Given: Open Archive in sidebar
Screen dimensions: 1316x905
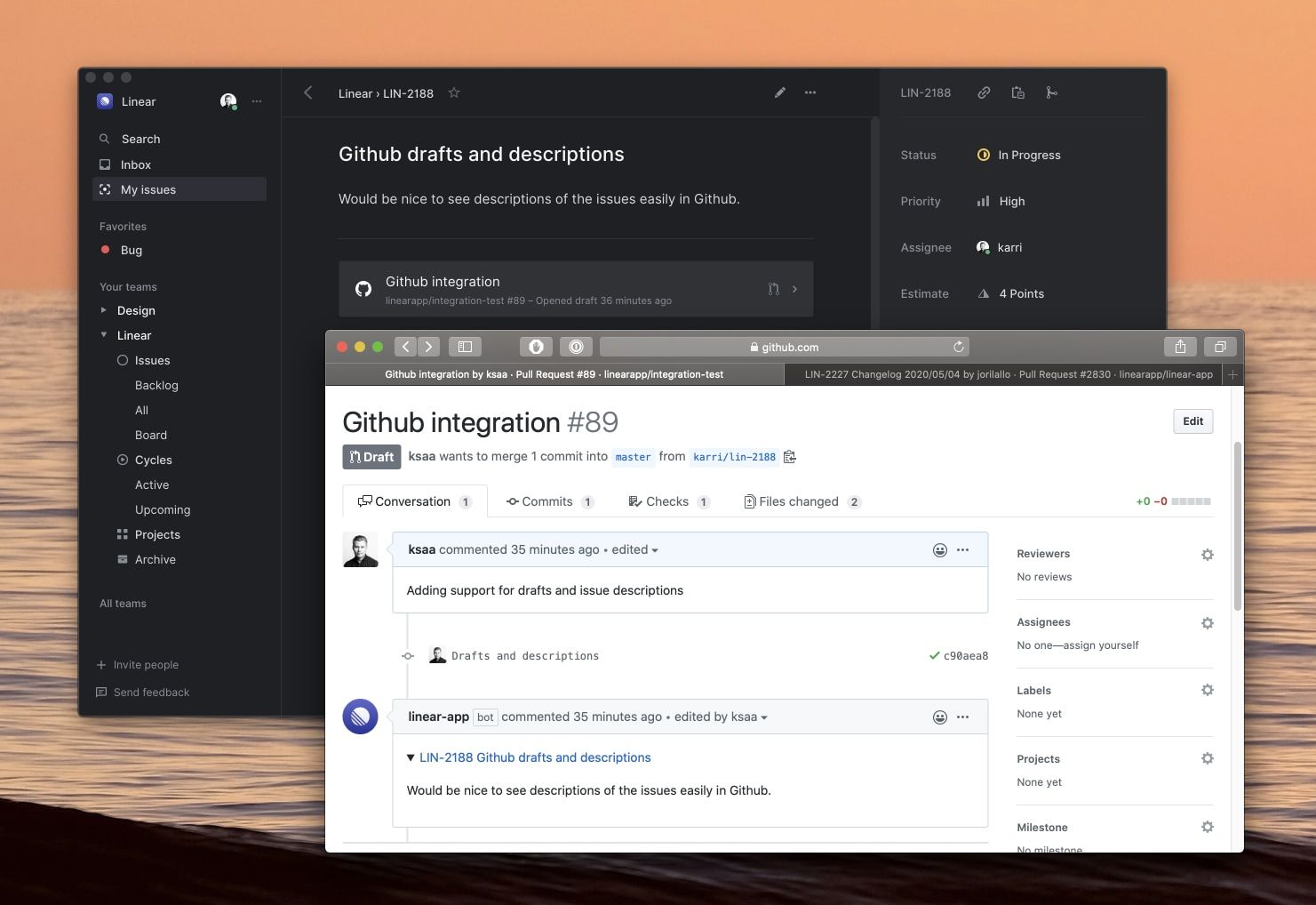Looking at the screenshot, I should [x=155, y=559].
